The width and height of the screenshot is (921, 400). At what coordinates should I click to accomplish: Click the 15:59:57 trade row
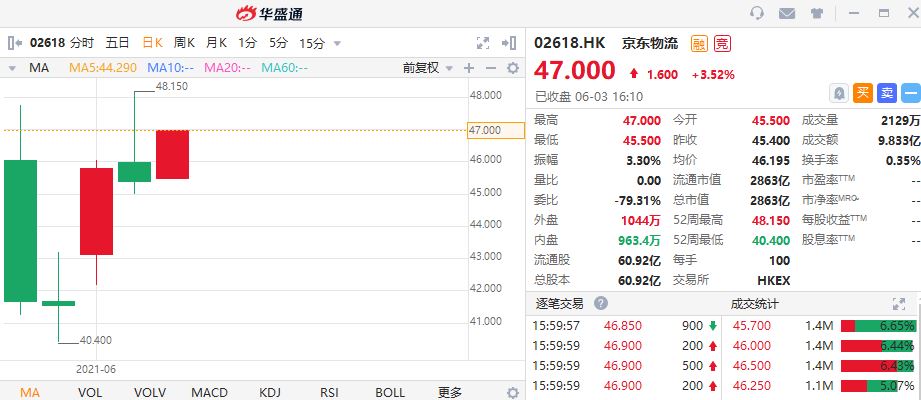[x=624, y=326]
